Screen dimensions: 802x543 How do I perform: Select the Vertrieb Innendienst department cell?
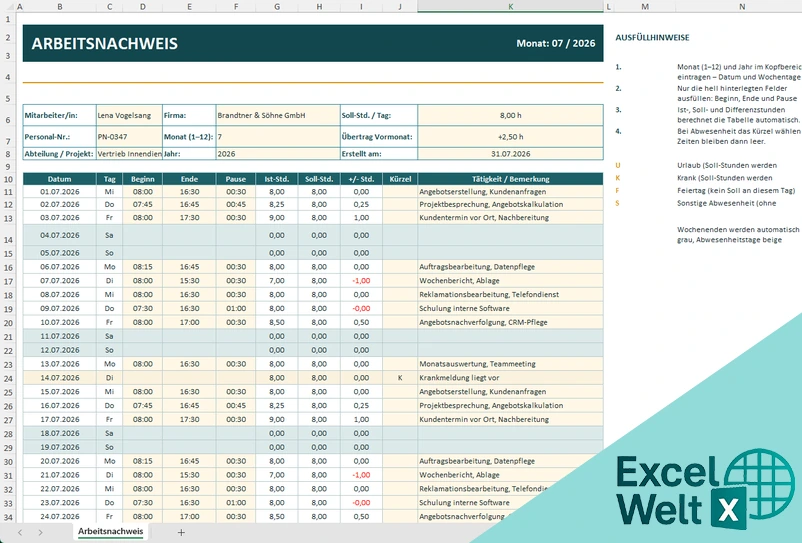point(129,154)
